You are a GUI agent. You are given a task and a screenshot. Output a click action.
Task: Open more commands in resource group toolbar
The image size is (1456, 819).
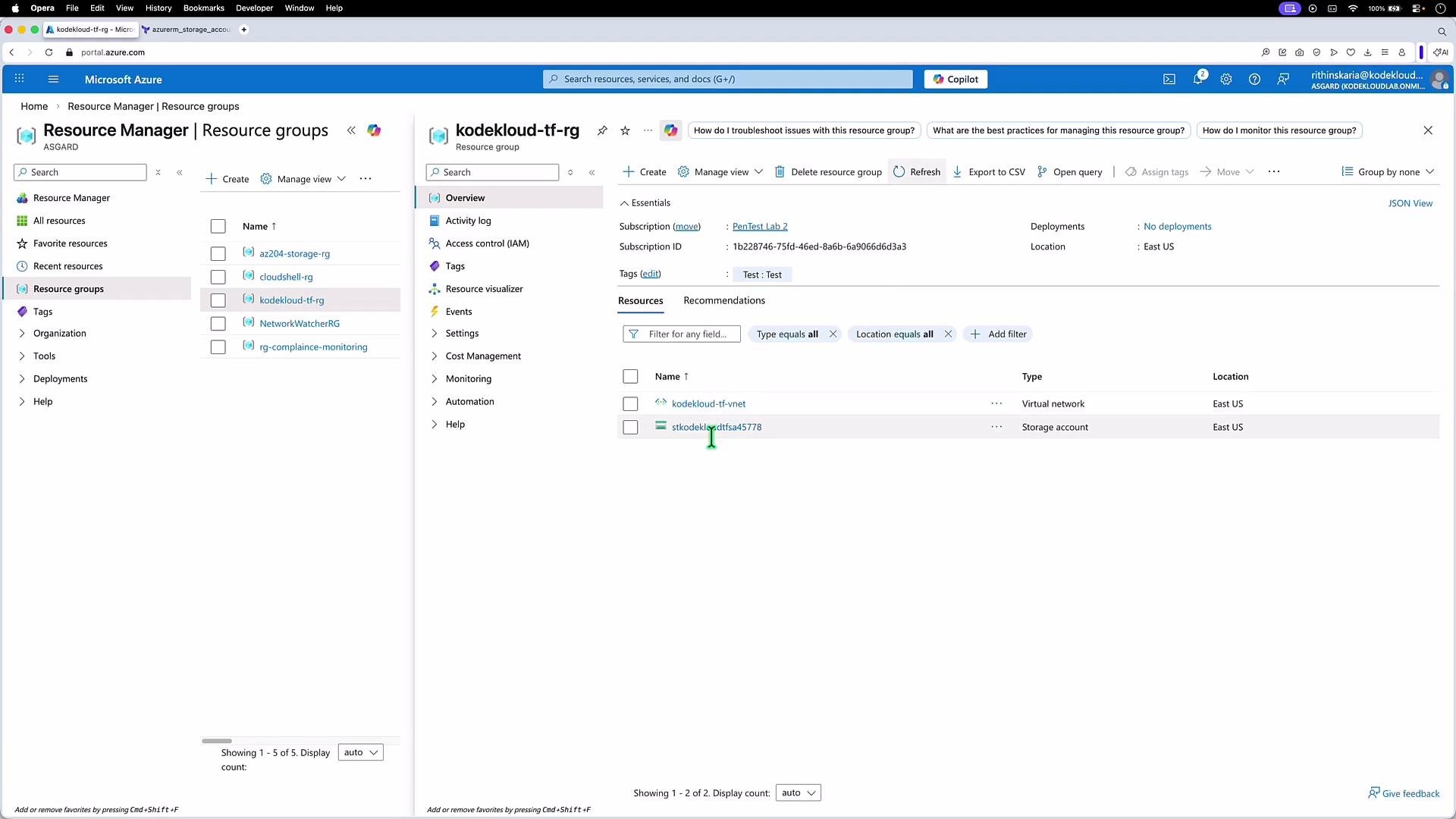tap(1274, 171)
